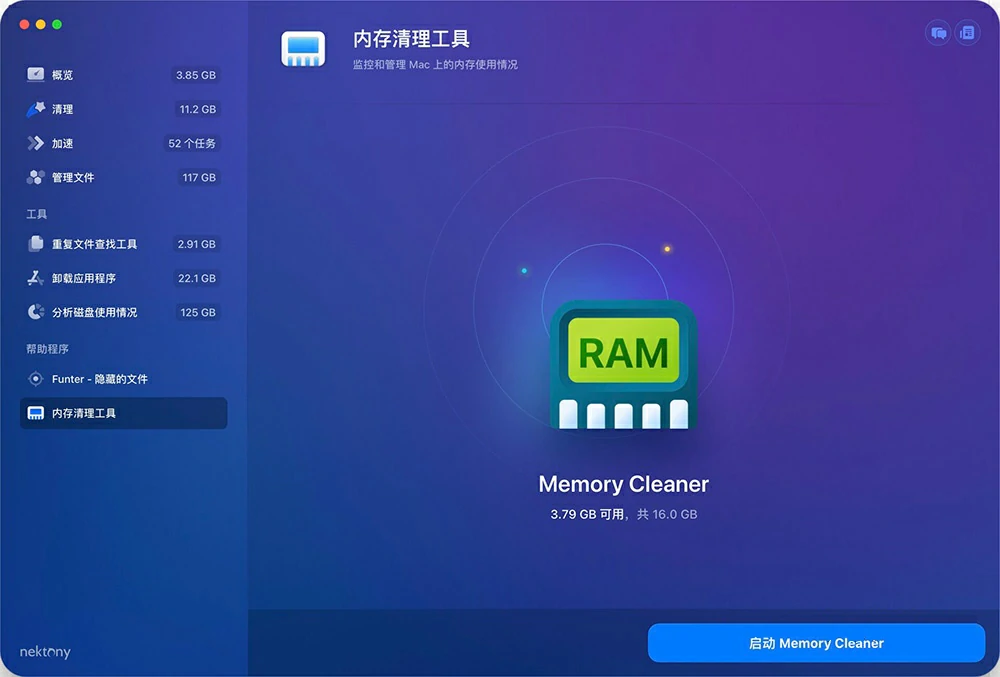Open the chat feedback icon top right

[x=938, y=33]
